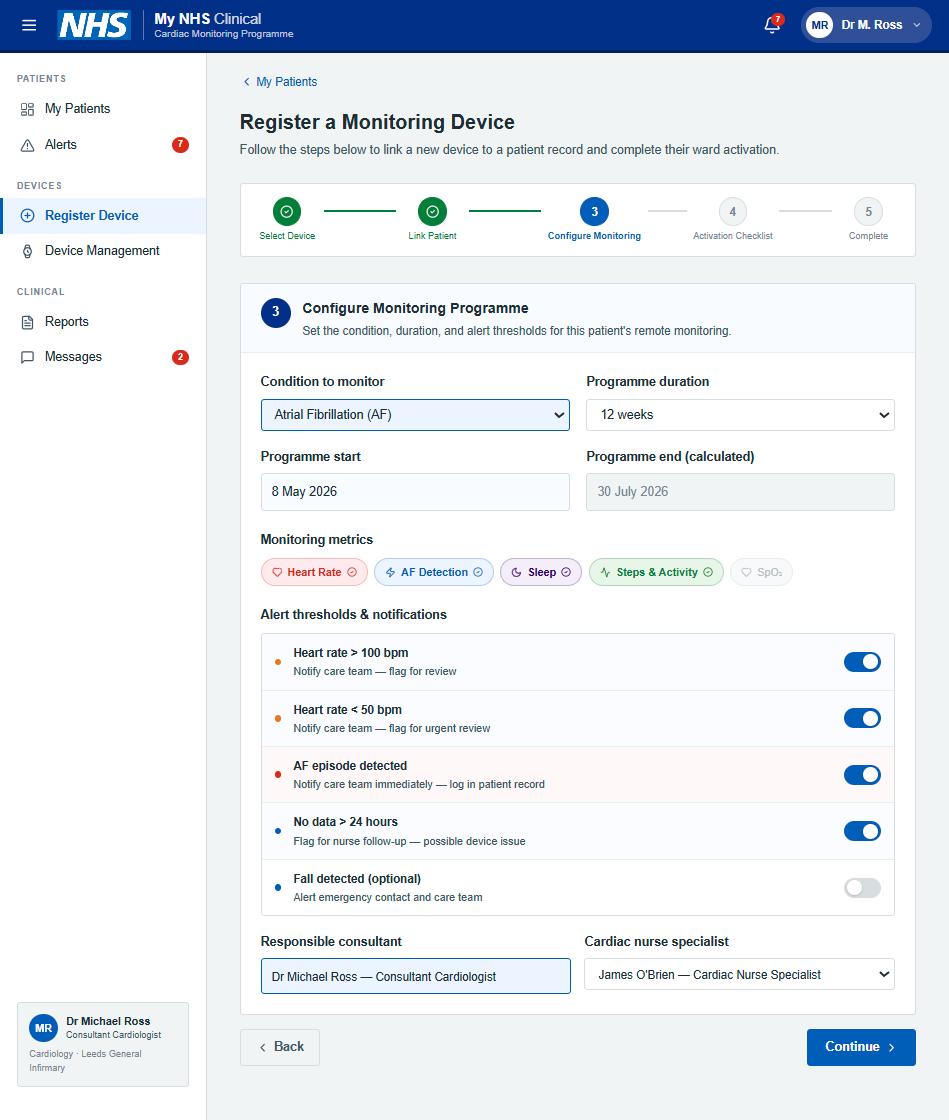Open the Programme duration dropdown

click(740, 415)
